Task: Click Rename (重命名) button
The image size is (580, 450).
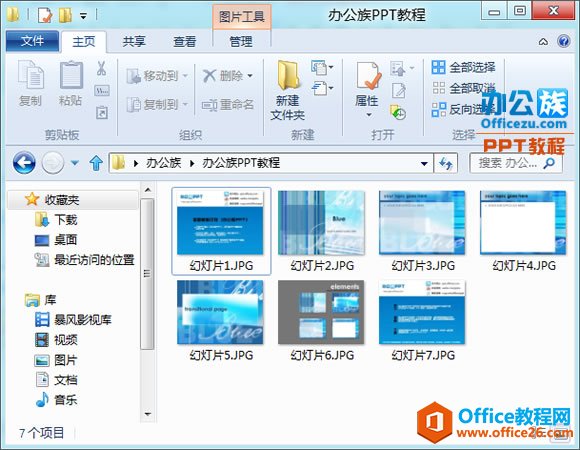Action: coord(228,105)
